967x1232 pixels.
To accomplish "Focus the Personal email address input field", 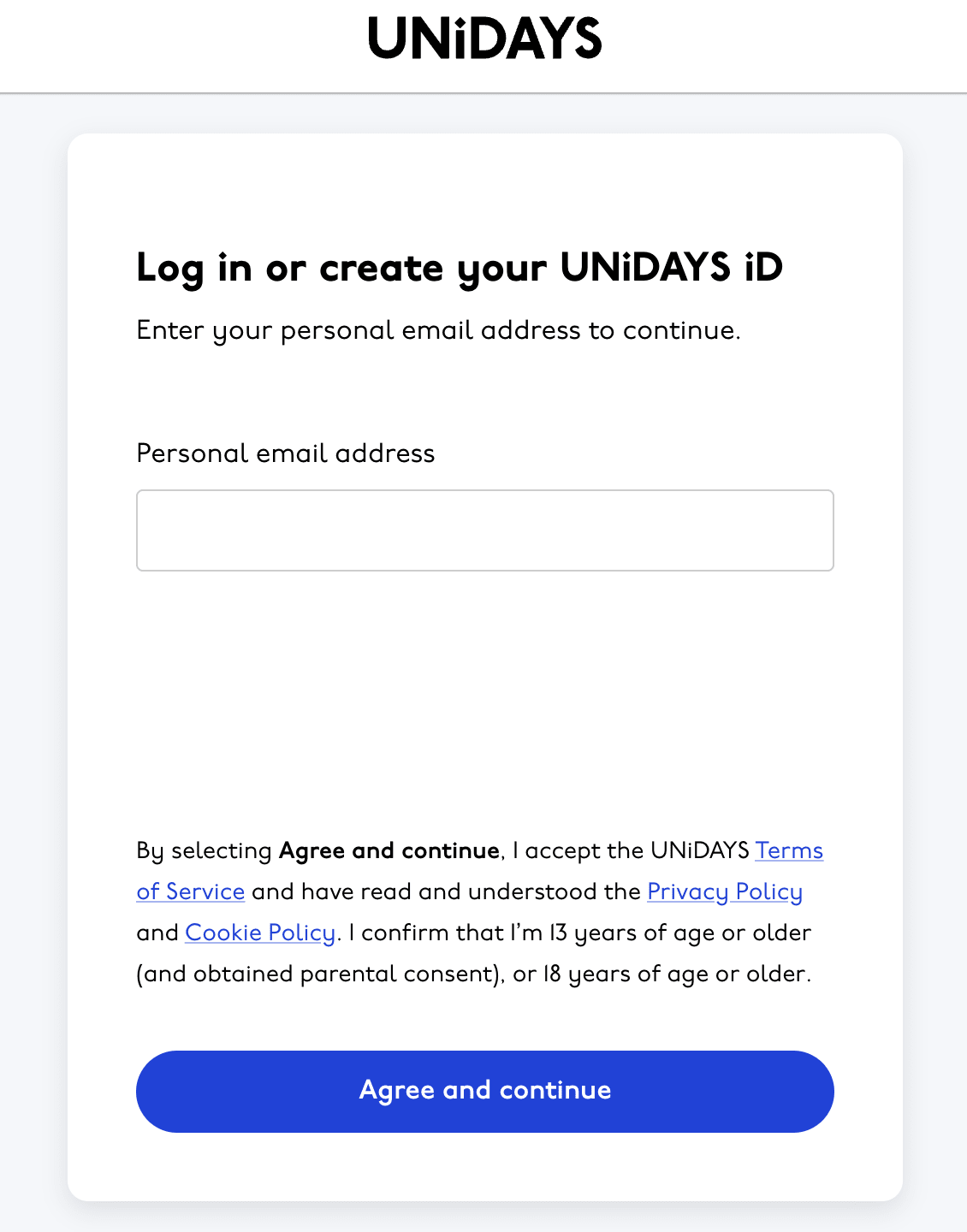I will click(484, 530).
